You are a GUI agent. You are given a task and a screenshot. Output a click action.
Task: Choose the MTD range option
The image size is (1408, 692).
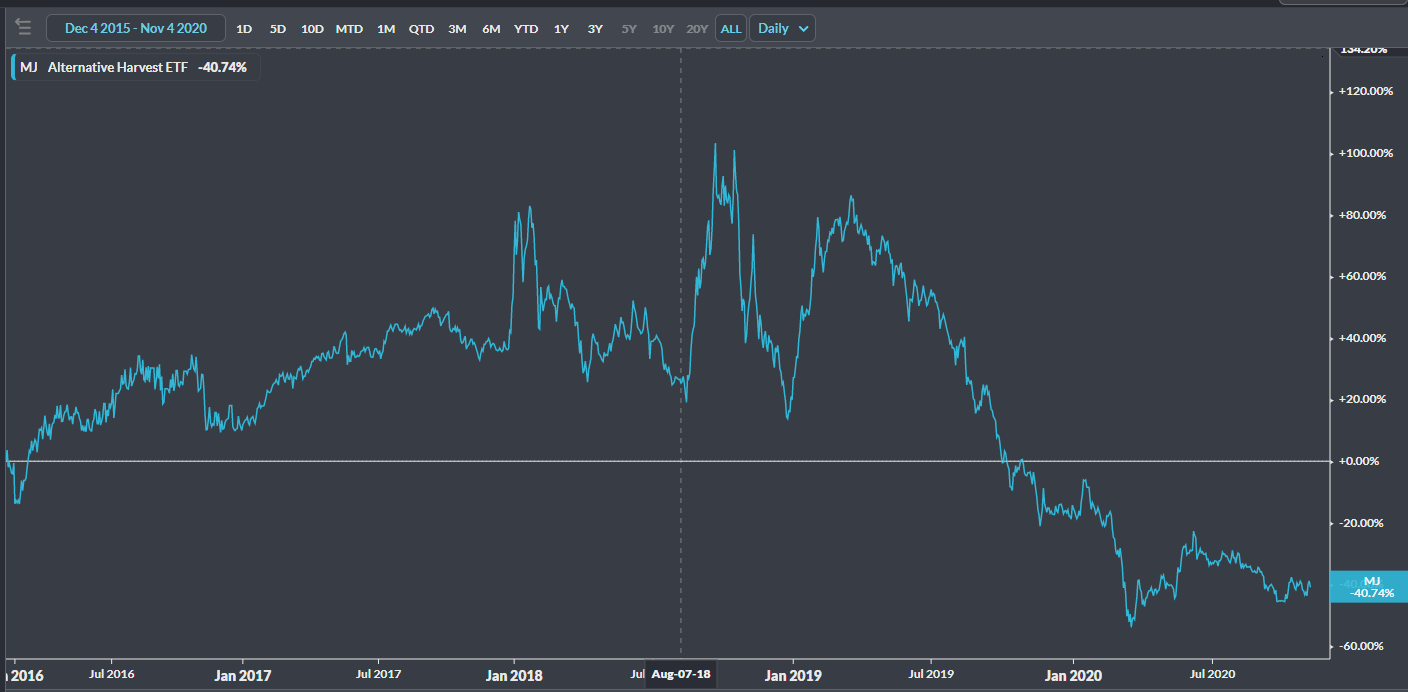(x=349, y=29)
